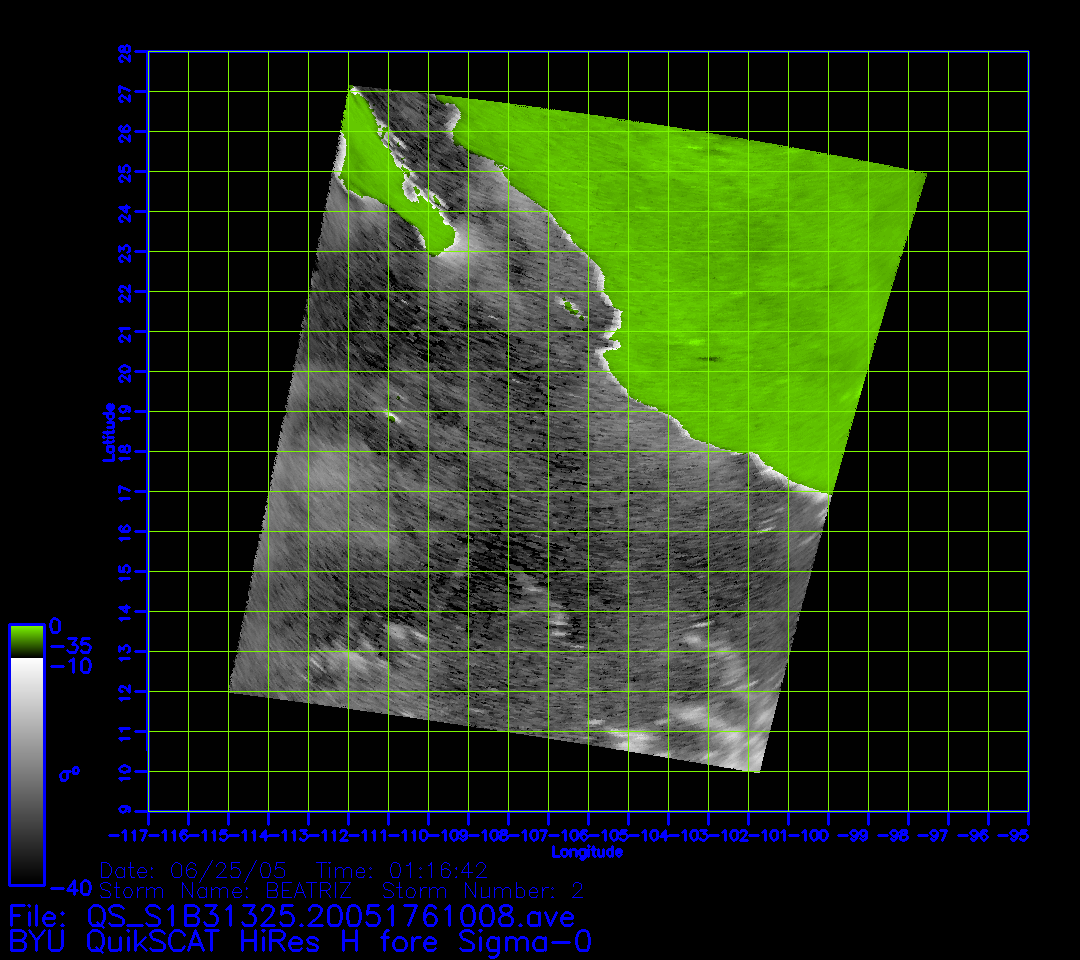Click the Longitude axis title
The image size is (1080, 960).
click(x=587, y=852)
